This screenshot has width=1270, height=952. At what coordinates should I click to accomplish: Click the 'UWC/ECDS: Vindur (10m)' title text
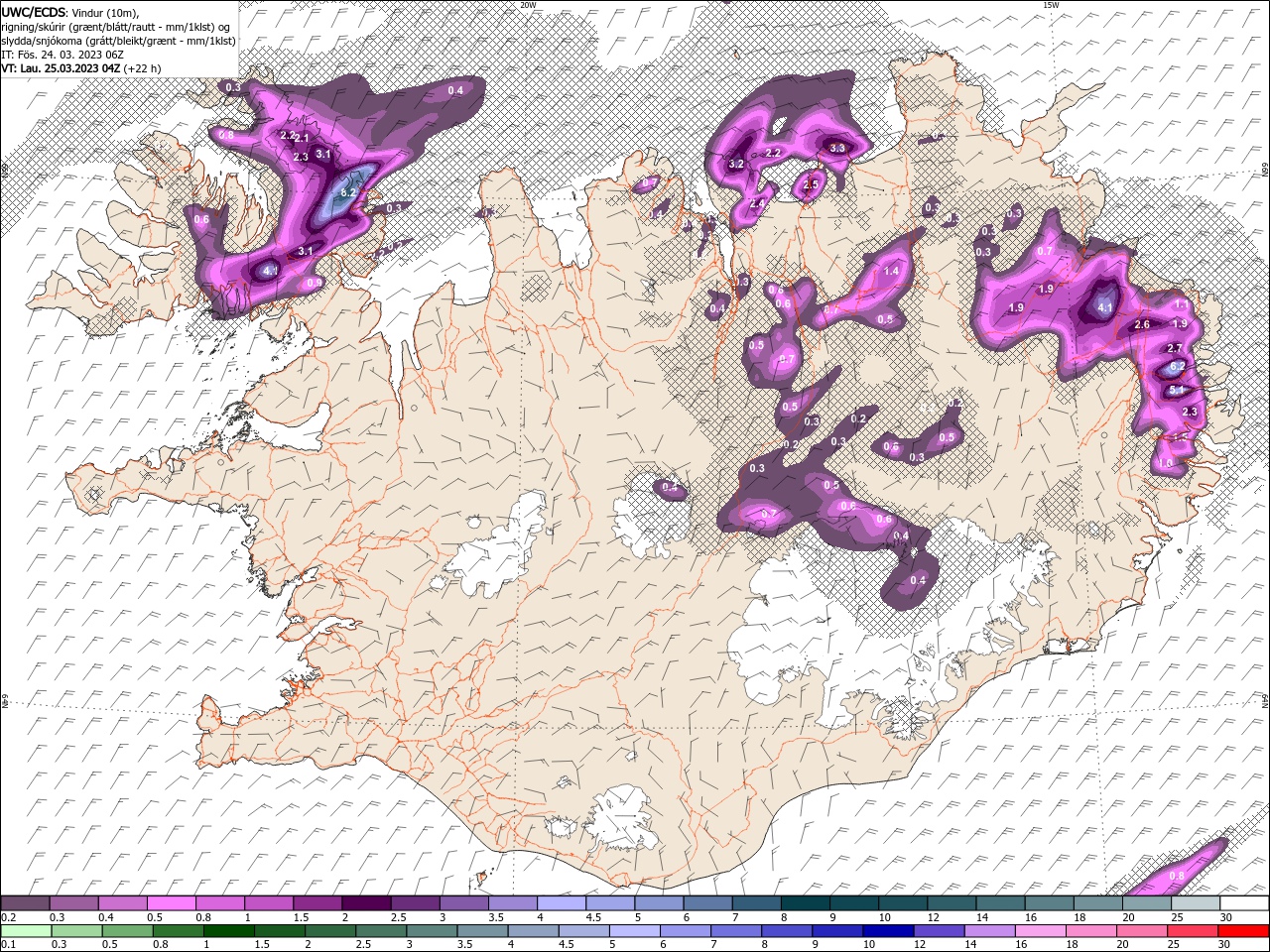[70, 12]
